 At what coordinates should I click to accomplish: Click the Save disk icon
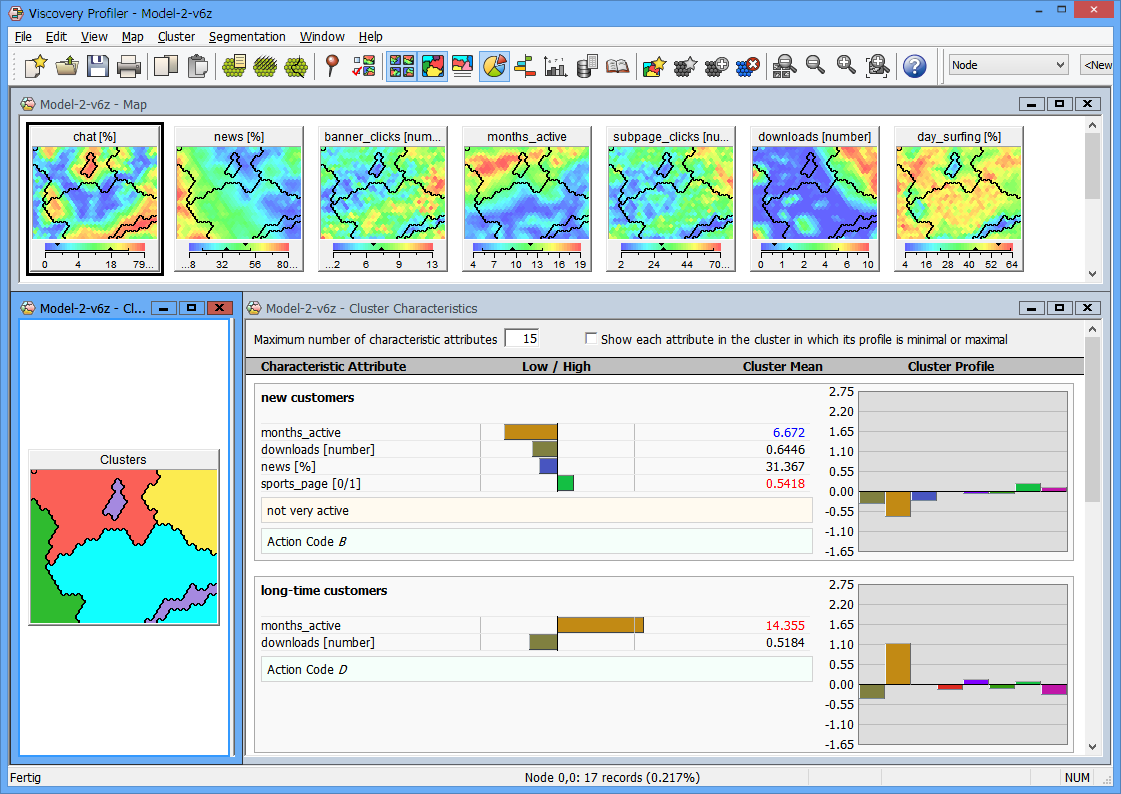point(97,66)
